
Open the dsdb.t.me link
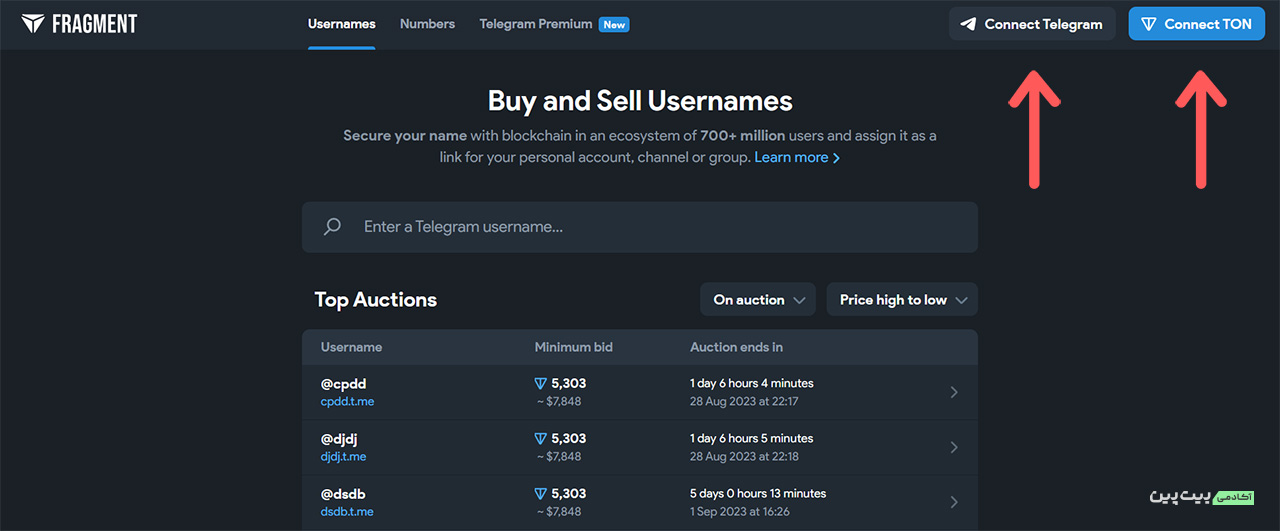point(347,512)
